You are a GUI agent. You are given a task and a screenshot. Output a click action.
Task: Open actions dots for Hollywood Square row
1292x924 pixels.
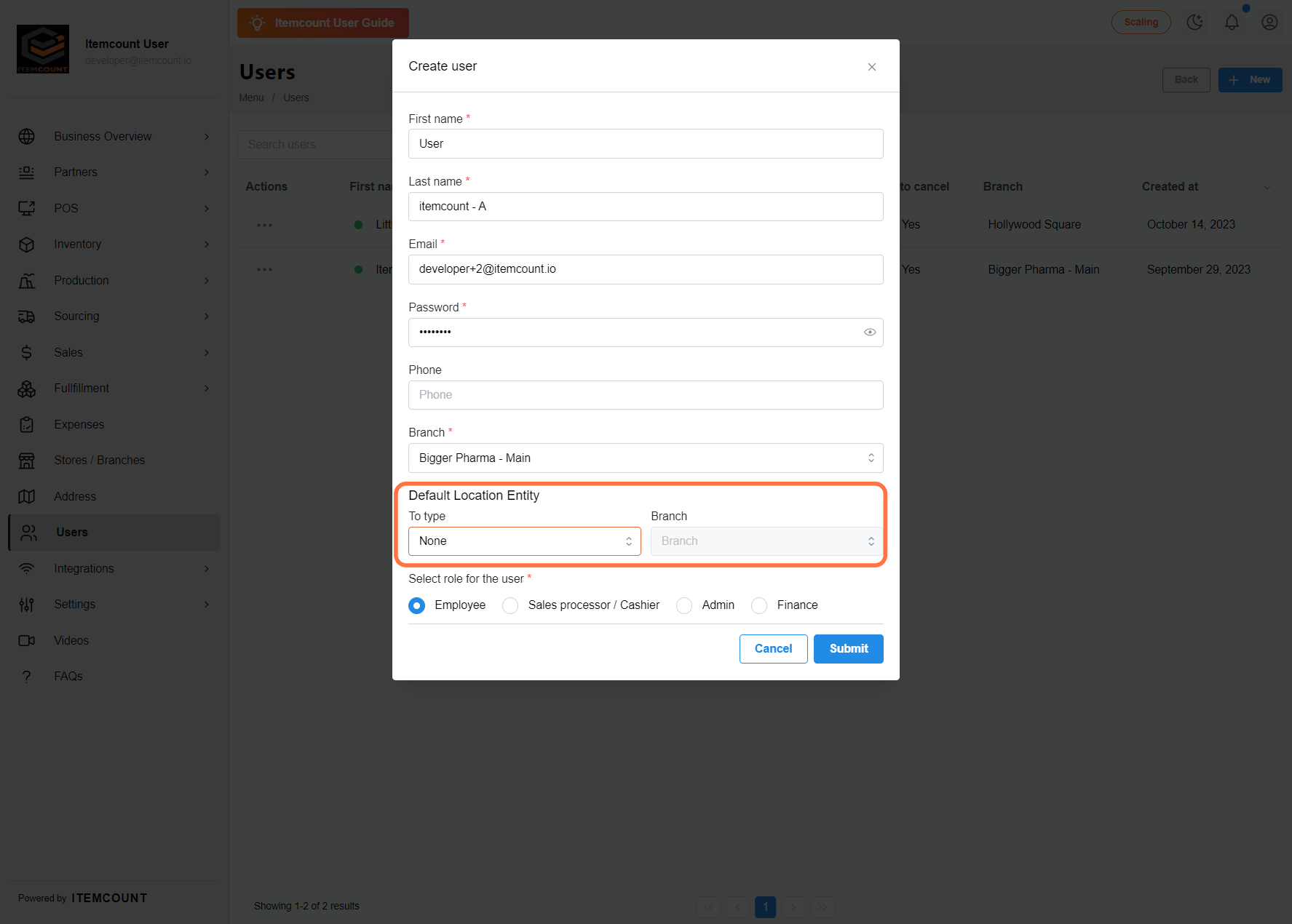coord(264,225)
